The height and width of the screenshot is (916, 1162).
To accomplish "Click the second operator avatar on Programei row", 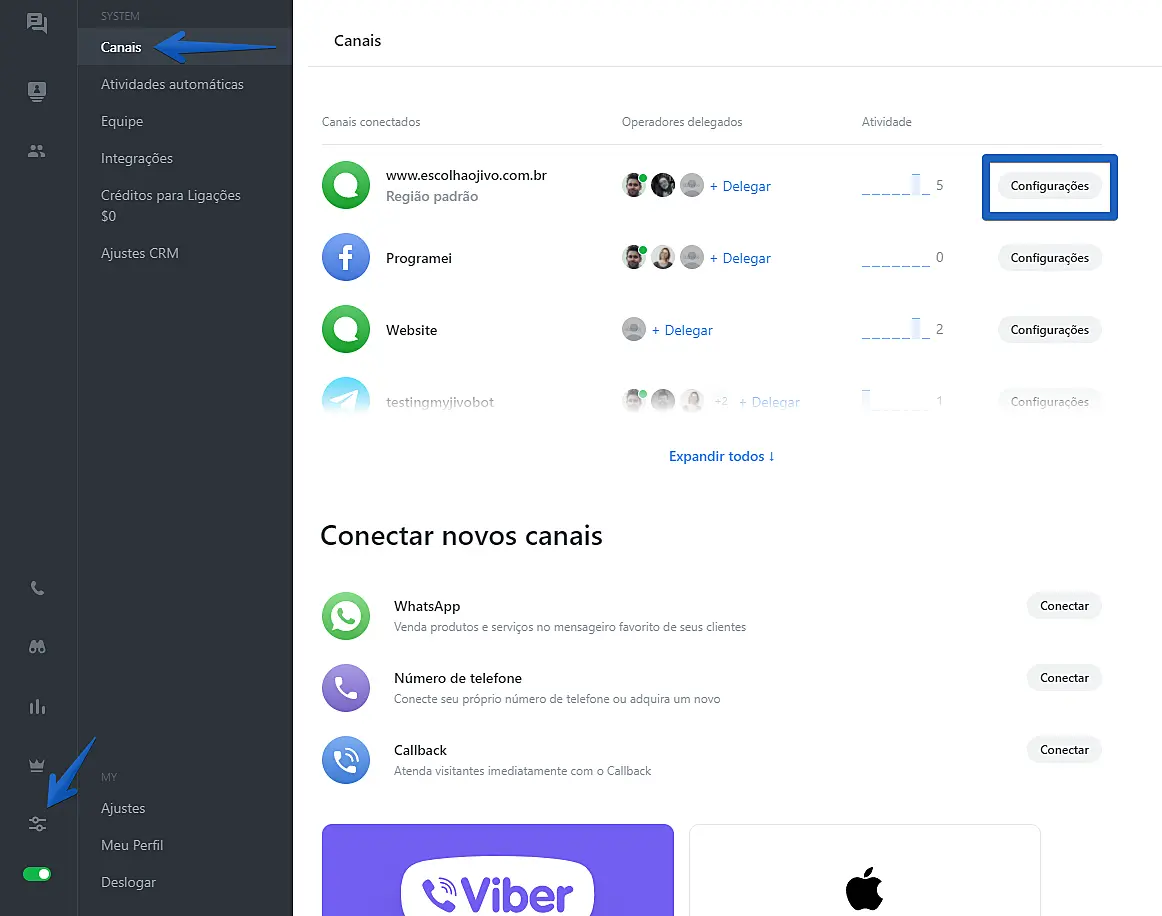I will [x=663, y=257].
